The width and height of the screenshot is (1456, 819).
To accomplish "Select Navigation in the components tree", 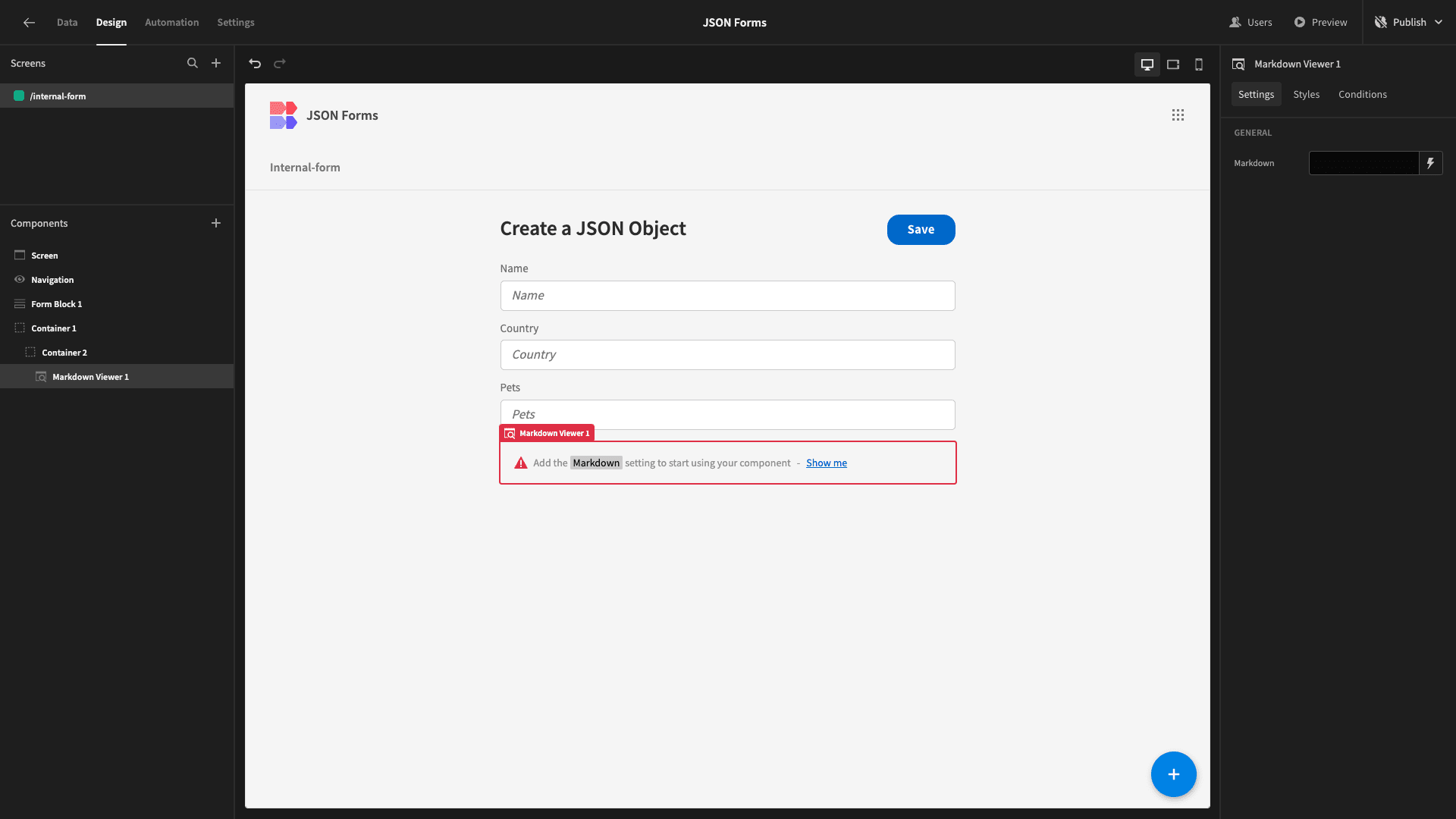I will click(117, 280).
